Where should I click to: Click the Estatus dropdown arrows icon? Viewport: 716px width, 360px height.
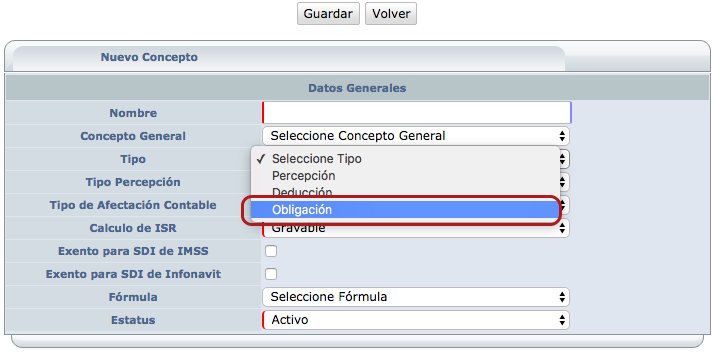562,320
